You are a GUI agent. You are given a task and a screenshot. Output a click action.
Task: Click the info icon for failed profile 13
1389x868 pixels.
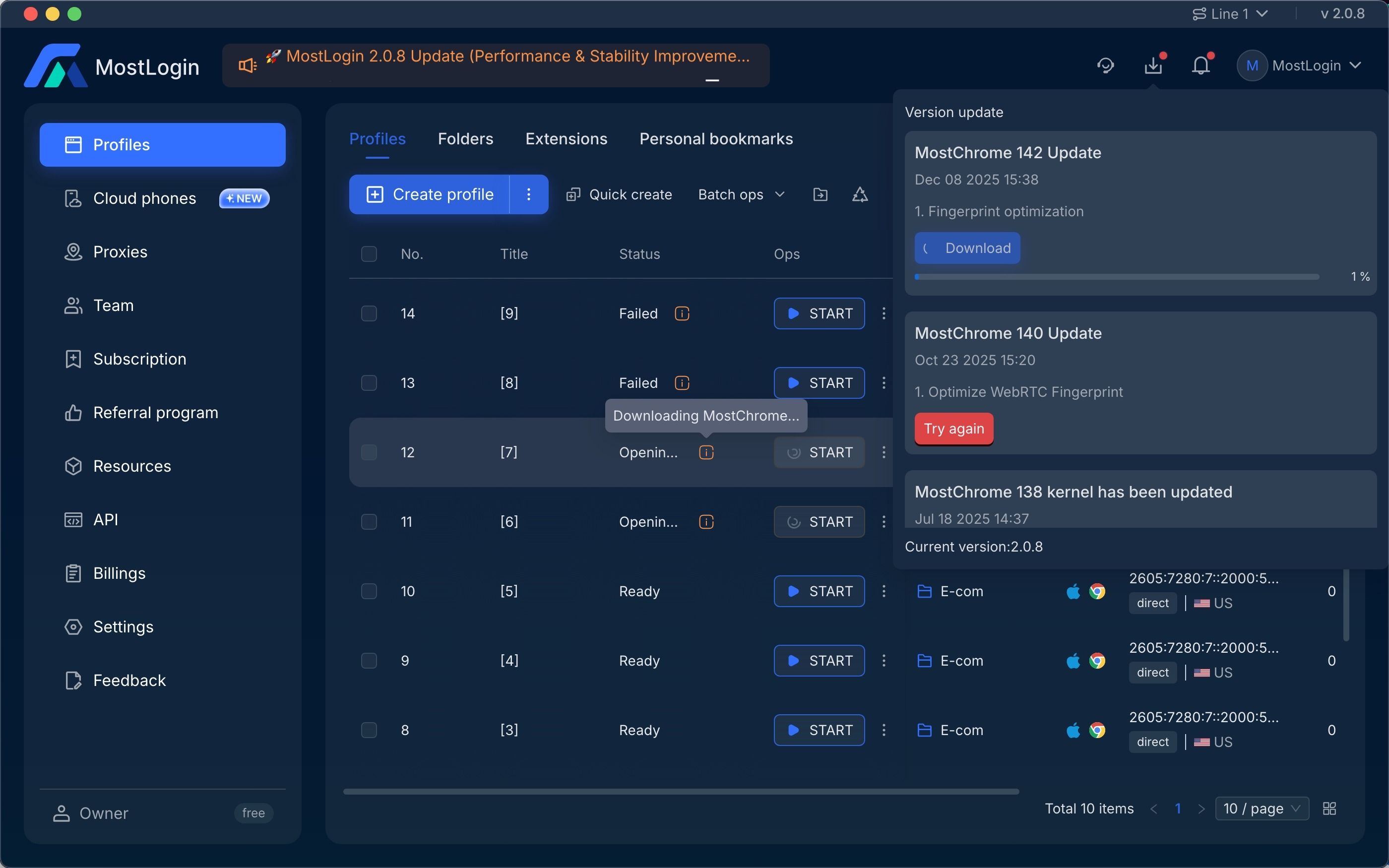(682, 383)
